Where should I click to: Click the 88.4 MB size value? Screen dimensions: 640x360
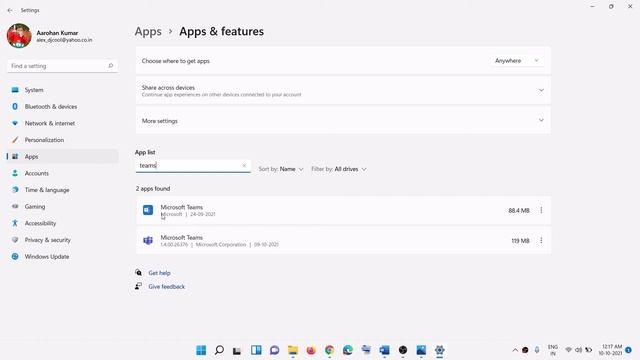pos(519,211)
